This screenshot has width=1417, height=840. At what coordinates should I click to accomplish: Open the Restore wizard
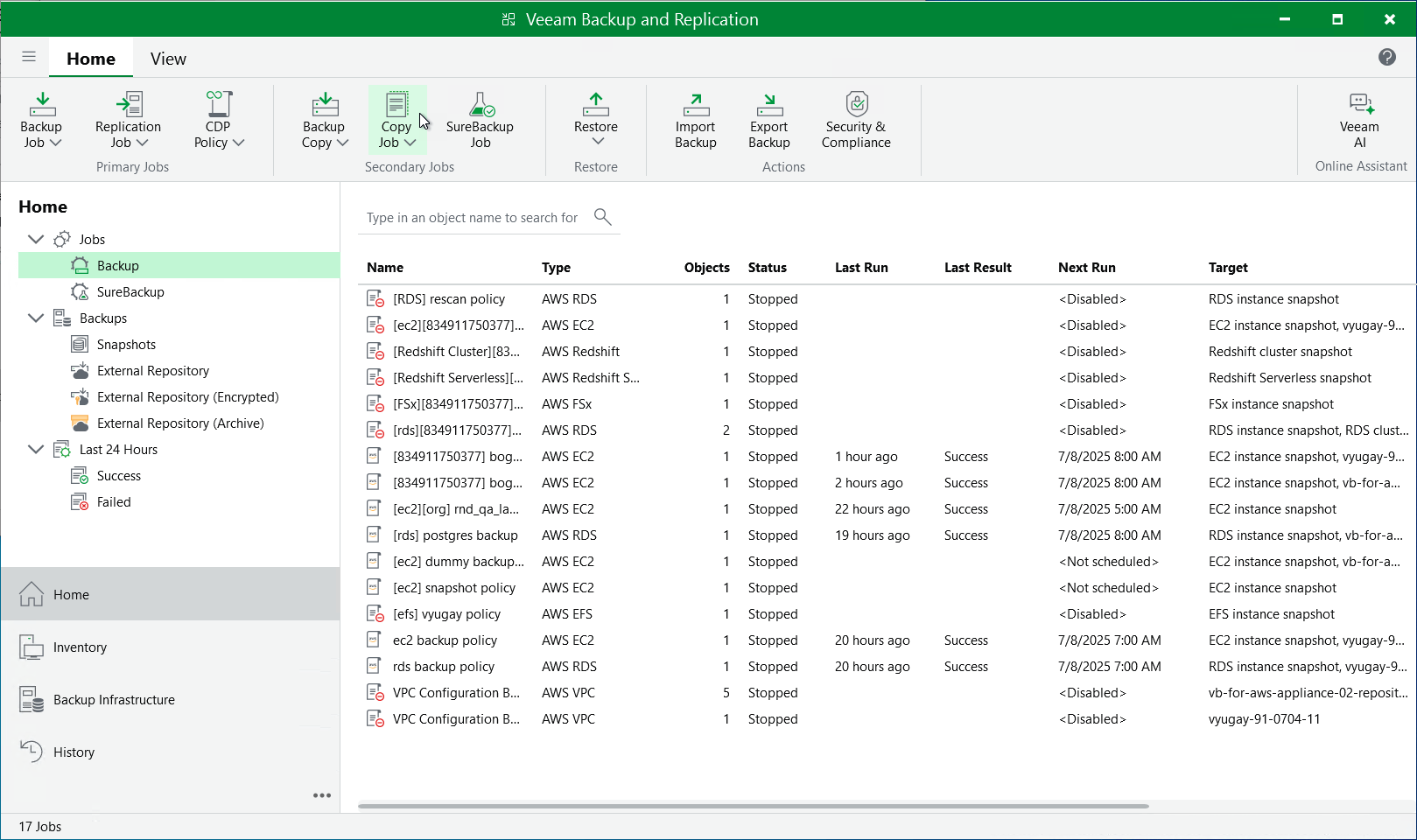click(x=595, y=120)
